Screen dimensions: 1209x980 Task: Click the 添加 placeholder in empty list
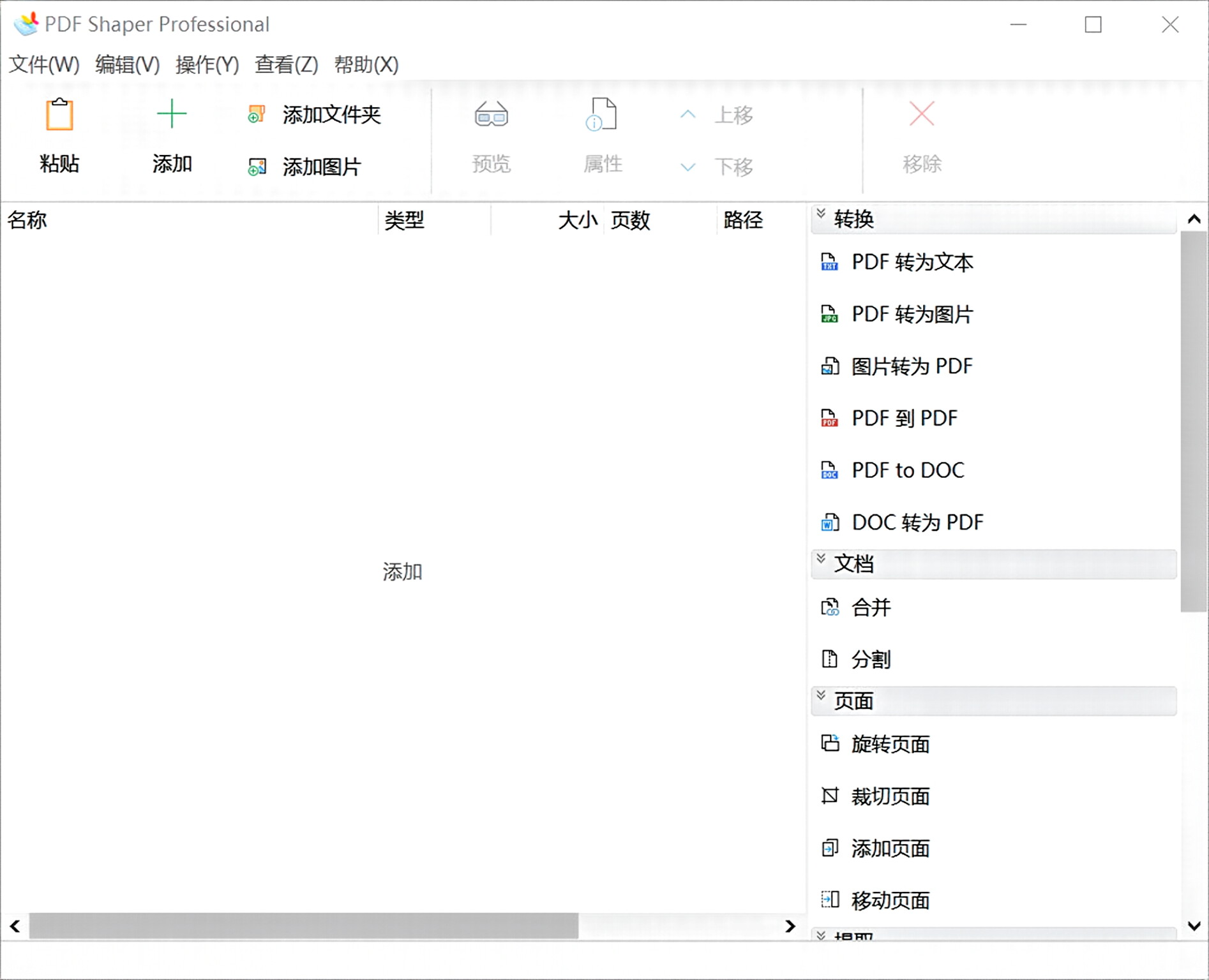[x=403, y=572]
